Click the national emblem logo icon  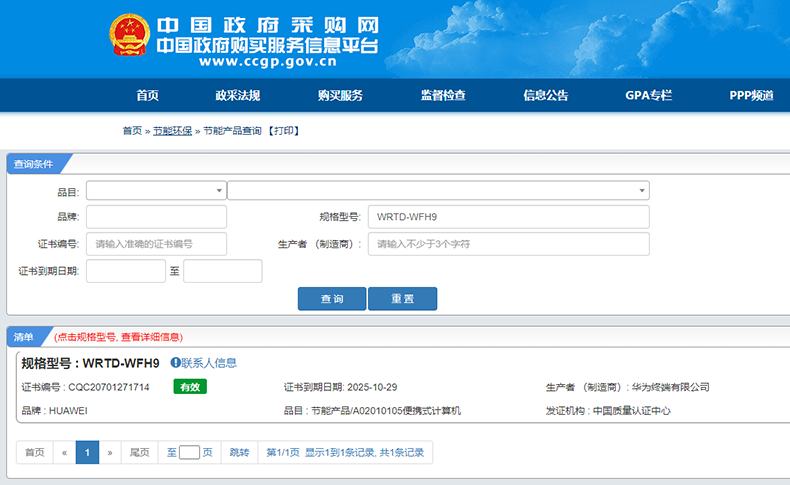[128, 35]
